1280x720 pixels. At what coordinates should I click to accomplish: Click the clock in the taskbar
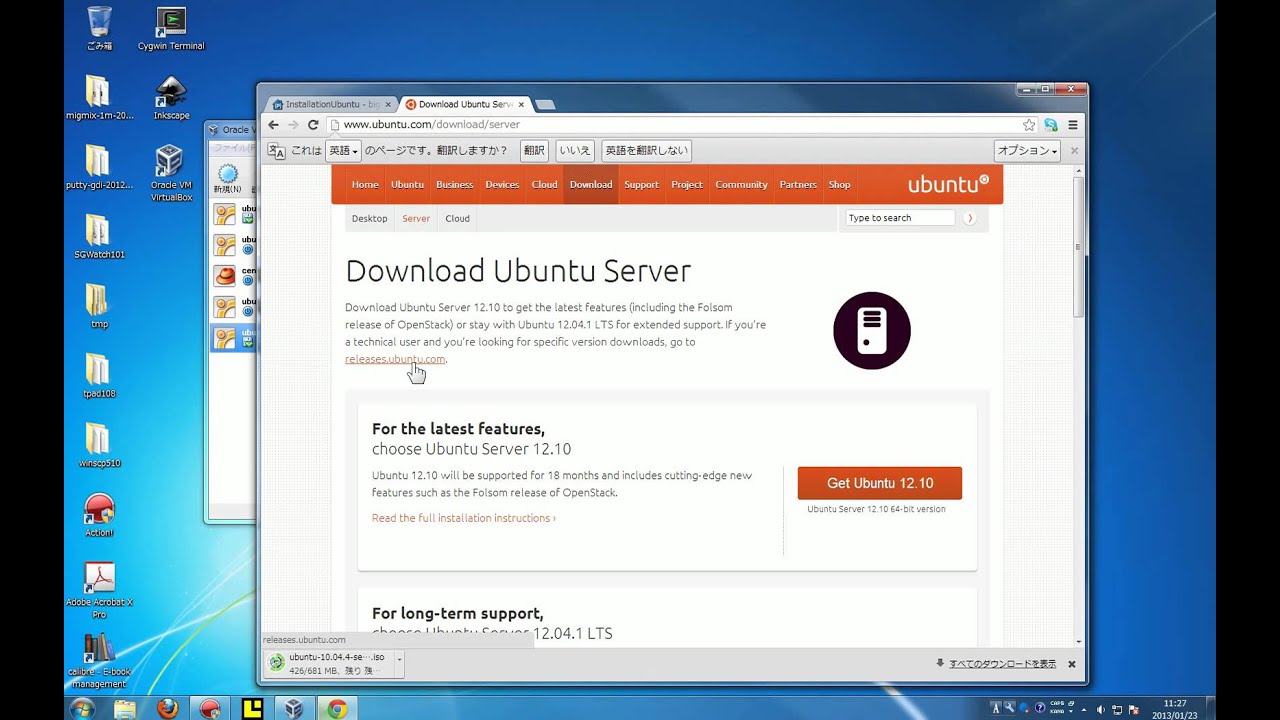pyautogui.click(x=1175, y=709)
